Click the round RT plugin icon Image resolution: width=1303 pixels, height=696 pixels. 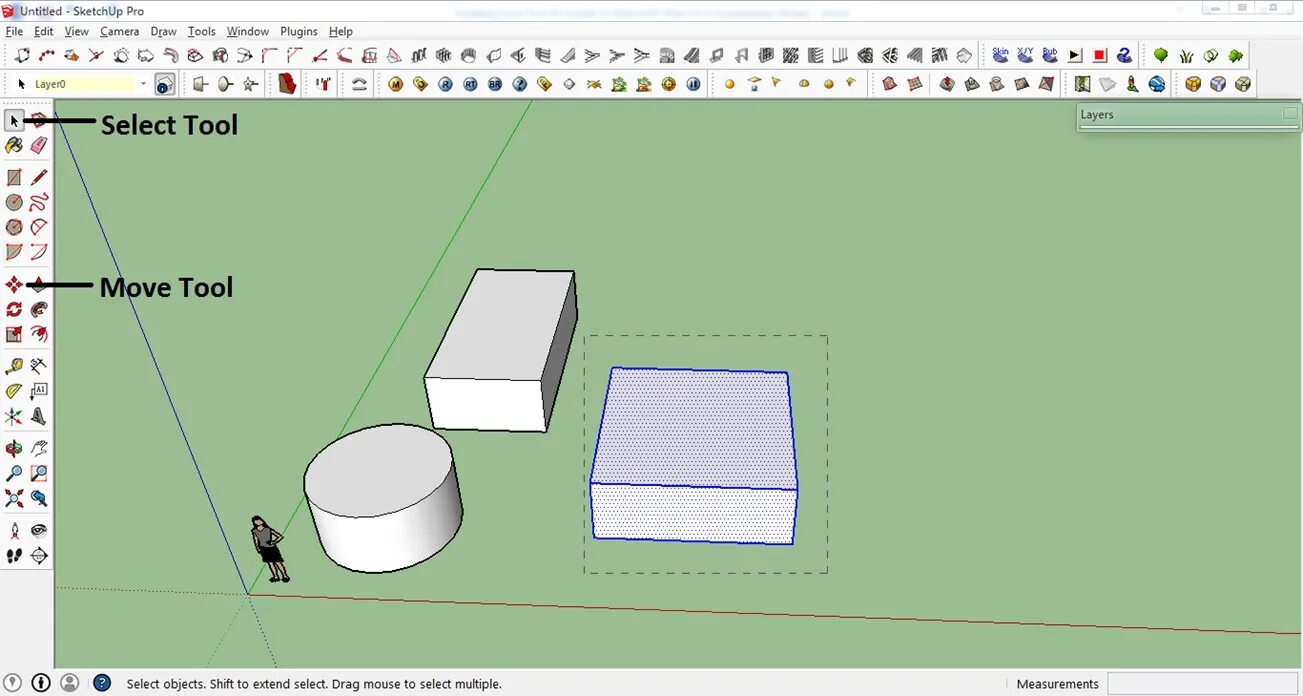point(471,84)
